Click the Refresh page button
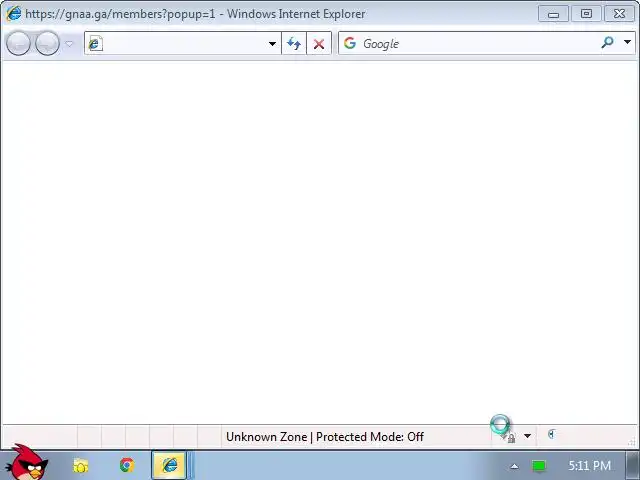This screenshot has width=640, height=480. point(294,43)
